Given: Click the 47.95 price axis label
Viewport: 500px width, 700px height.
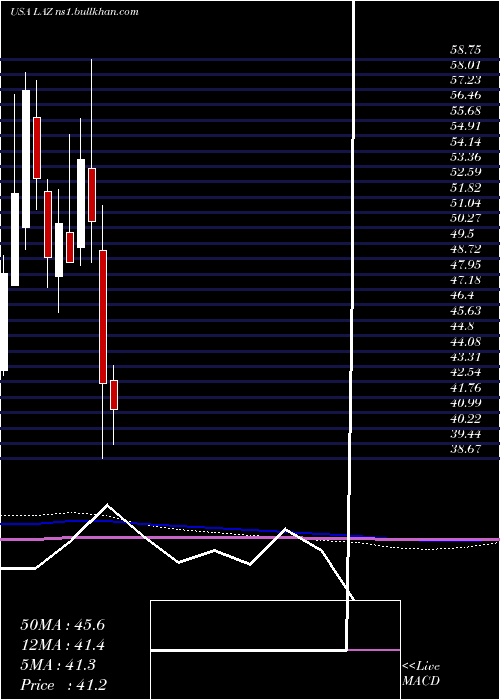Looking at the screenshot, I should coord(465,265).
